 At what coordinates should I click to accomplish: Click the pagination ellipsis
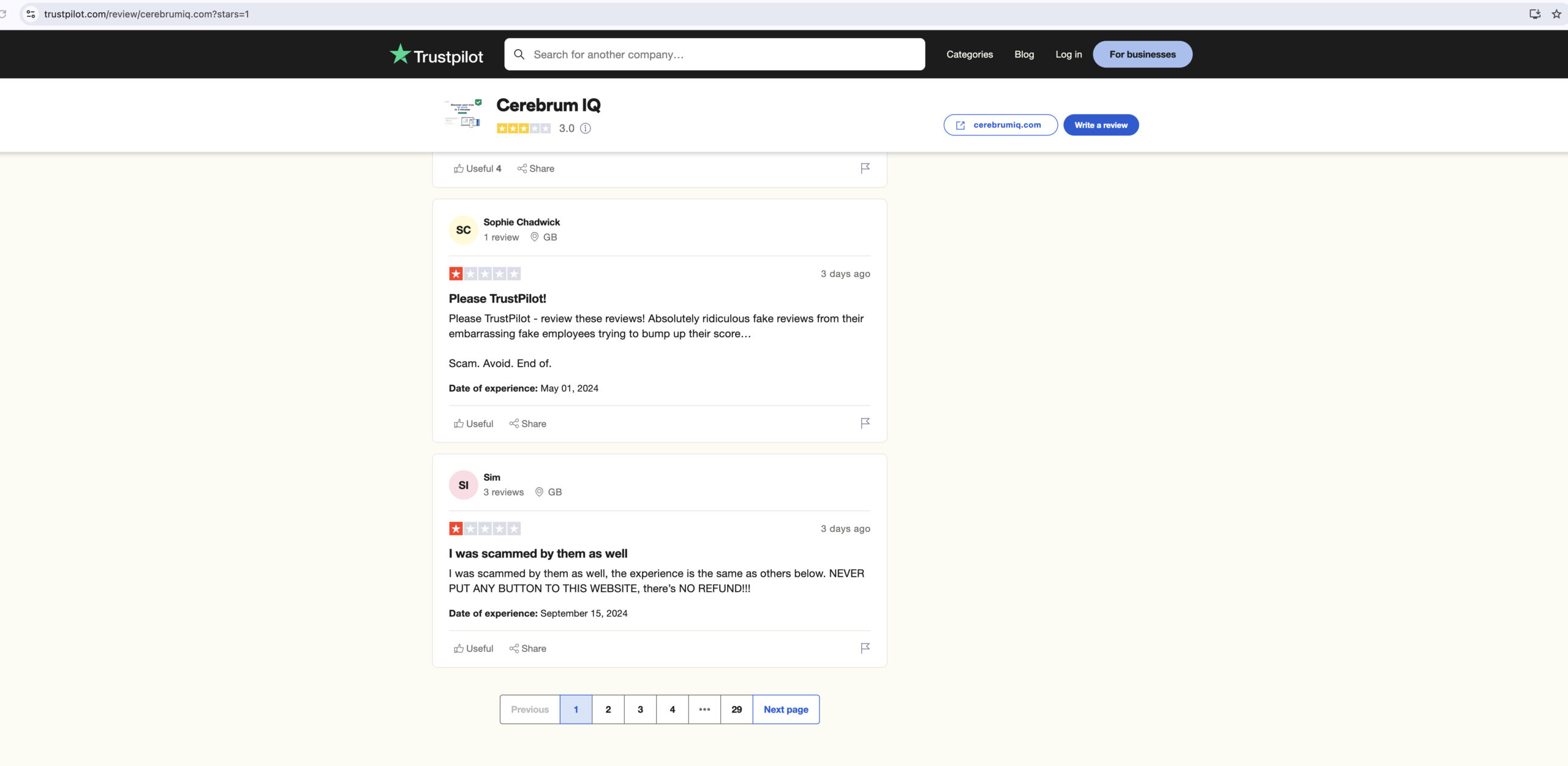pyautogui.click(x=704, y=709)
